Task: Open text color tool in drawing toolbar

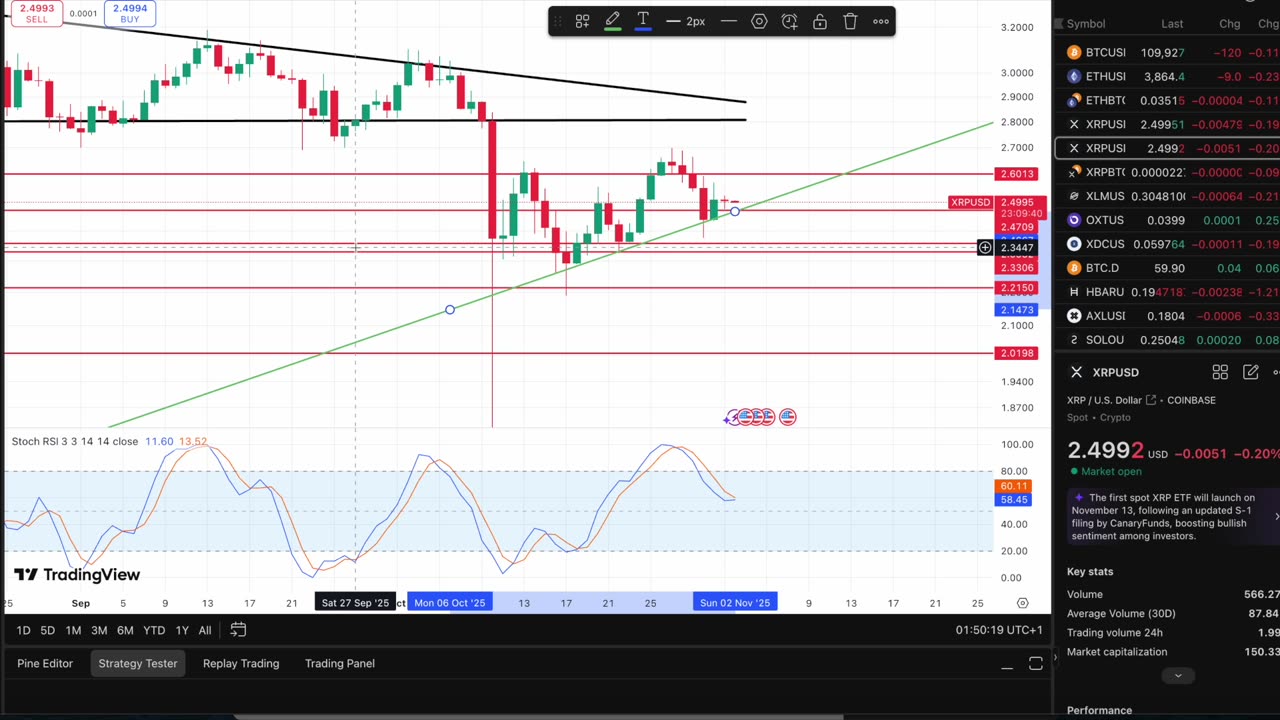Action: point(643,21)
